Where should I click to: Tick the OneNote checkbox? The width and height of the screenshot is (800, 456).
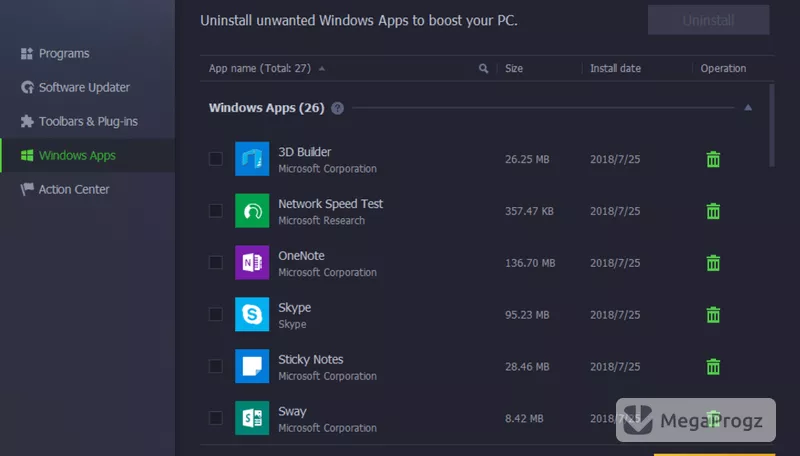click(x=216, y=262)
